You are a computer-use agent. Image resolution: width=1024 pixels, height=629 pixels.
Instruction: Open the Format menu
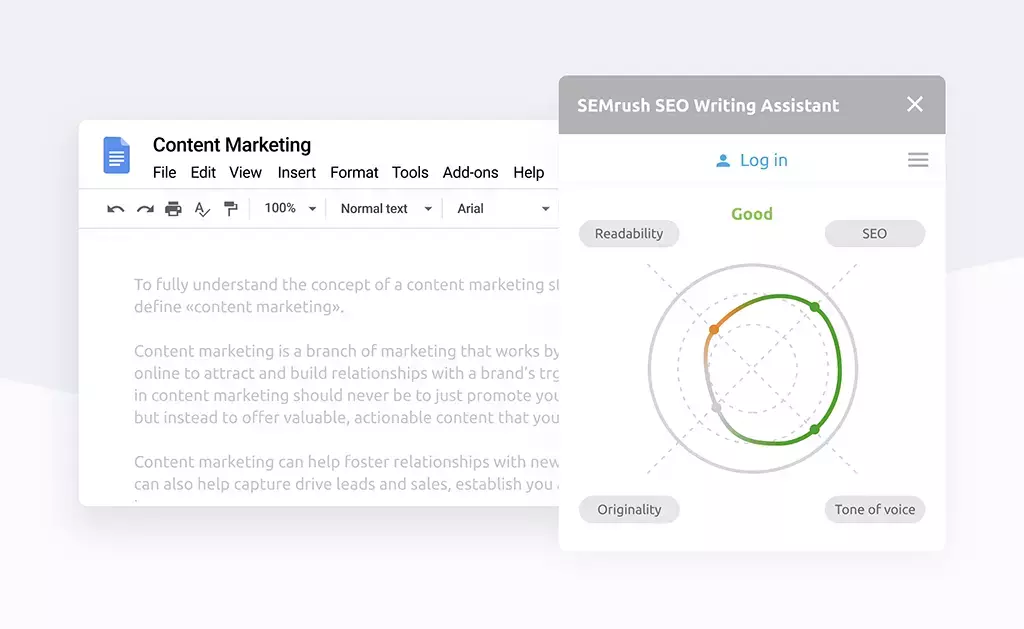tap(354, 172)
